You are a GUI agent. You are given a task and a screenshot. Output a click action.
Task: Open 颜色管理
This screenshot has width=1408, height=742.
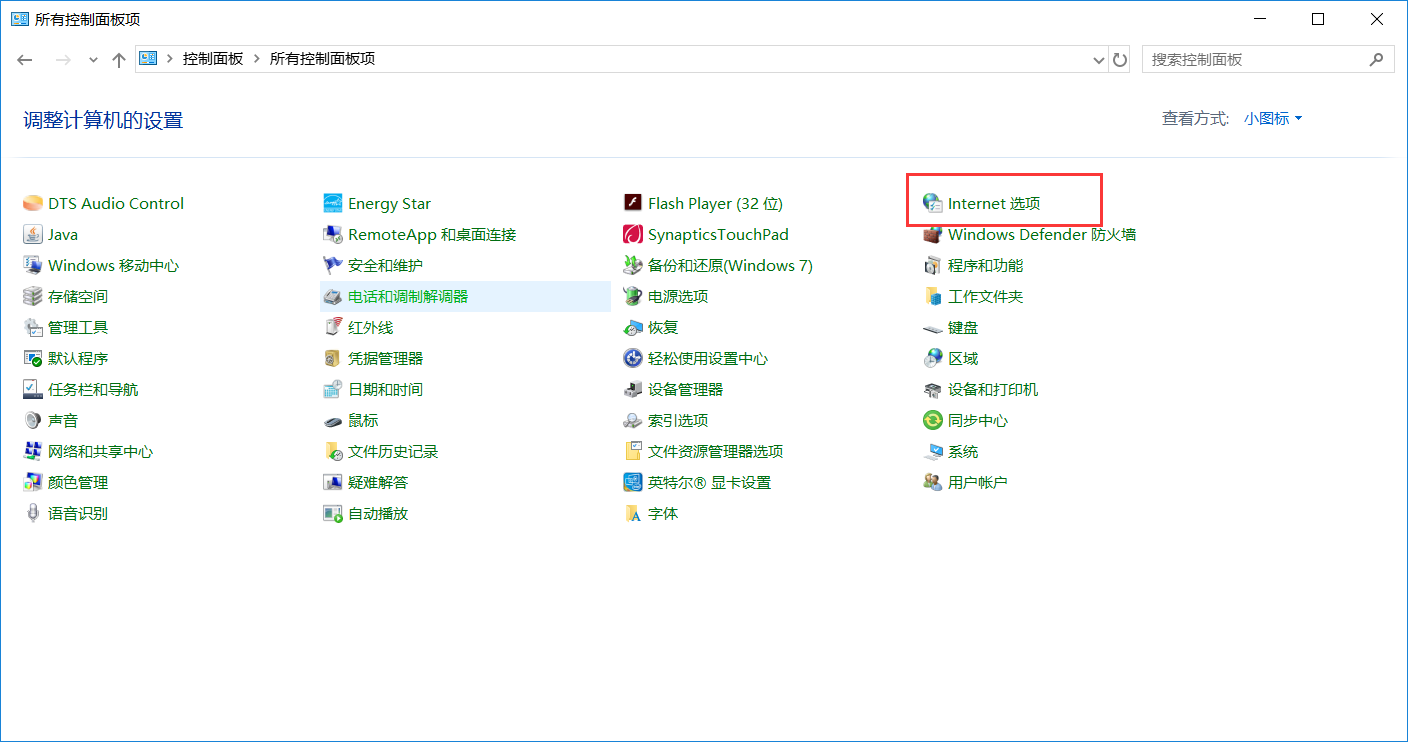click(x=78, y=483)
